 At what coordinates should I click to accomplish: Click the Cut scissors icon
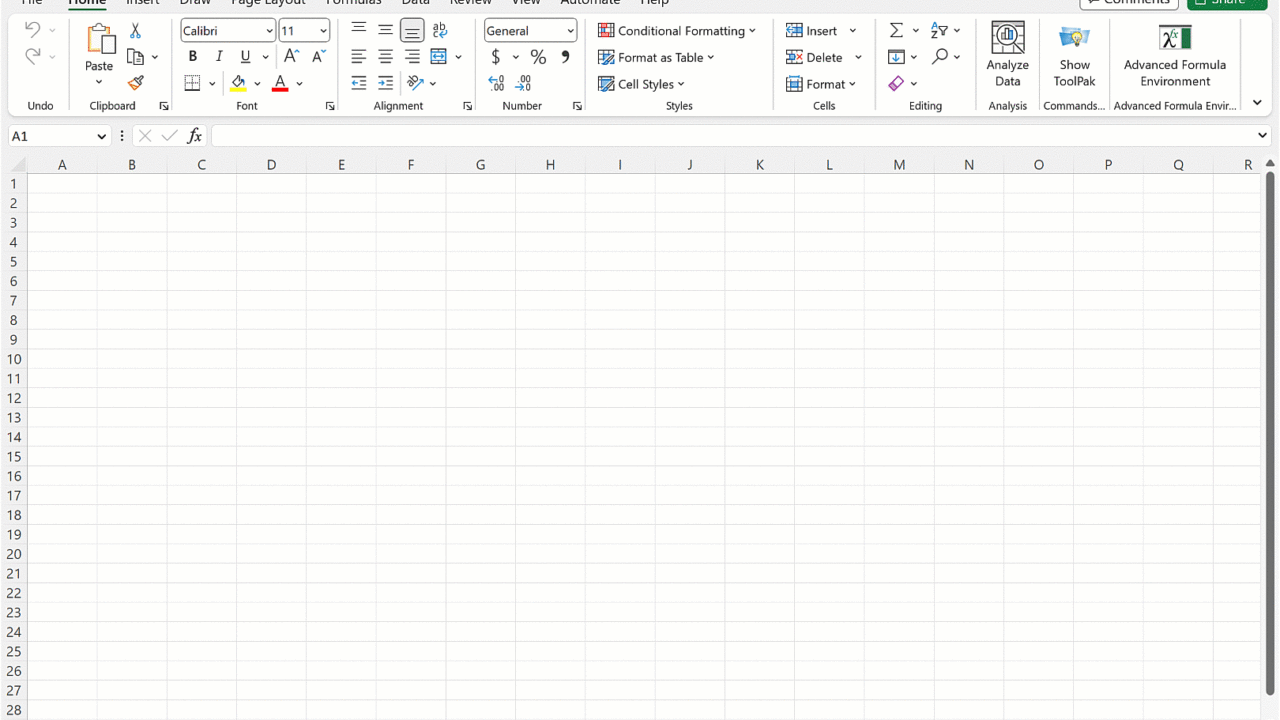[136, 31]
